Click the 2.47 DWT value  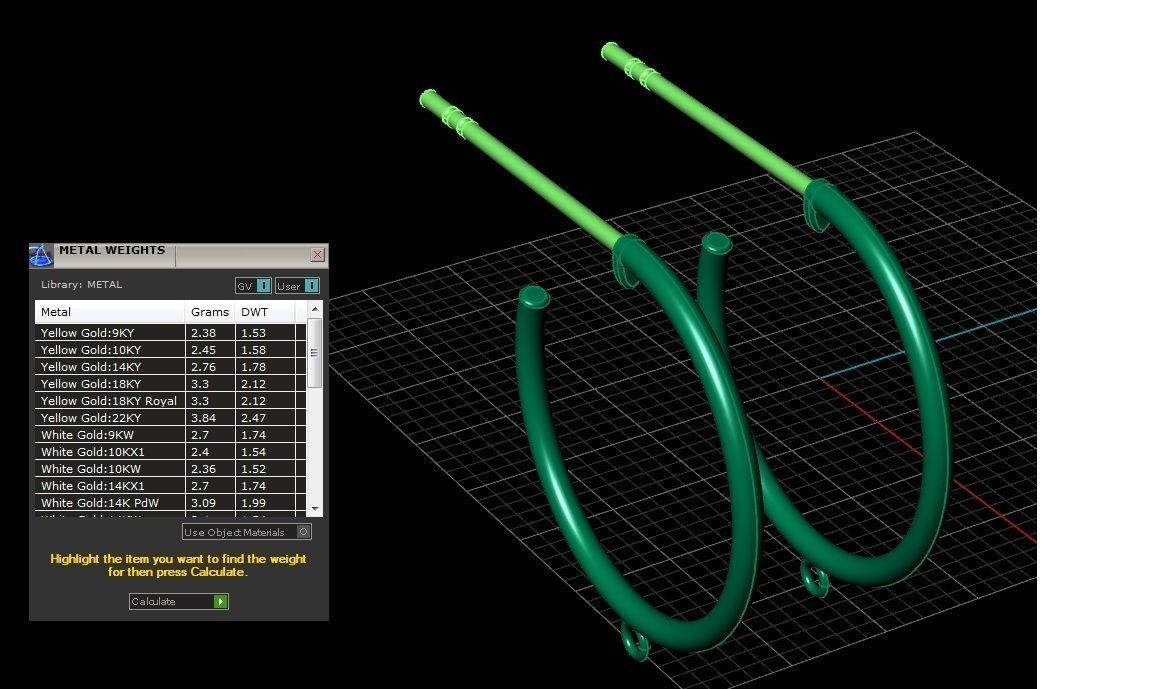point(253,417)
